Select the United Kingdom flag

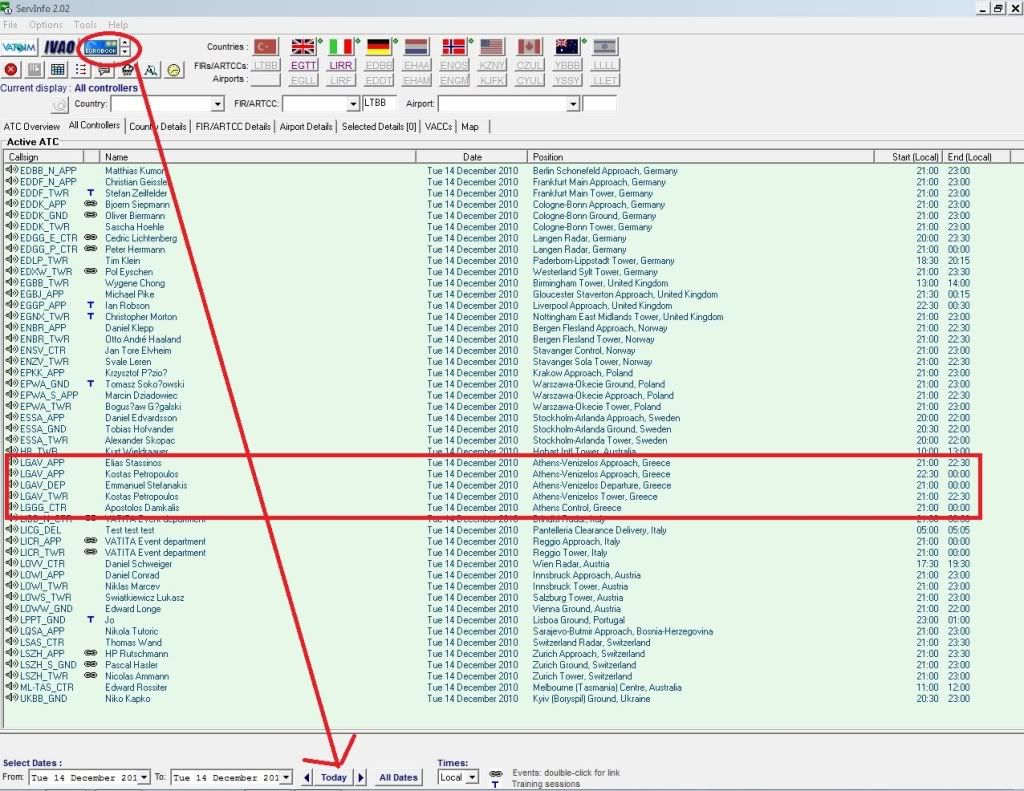303,47
